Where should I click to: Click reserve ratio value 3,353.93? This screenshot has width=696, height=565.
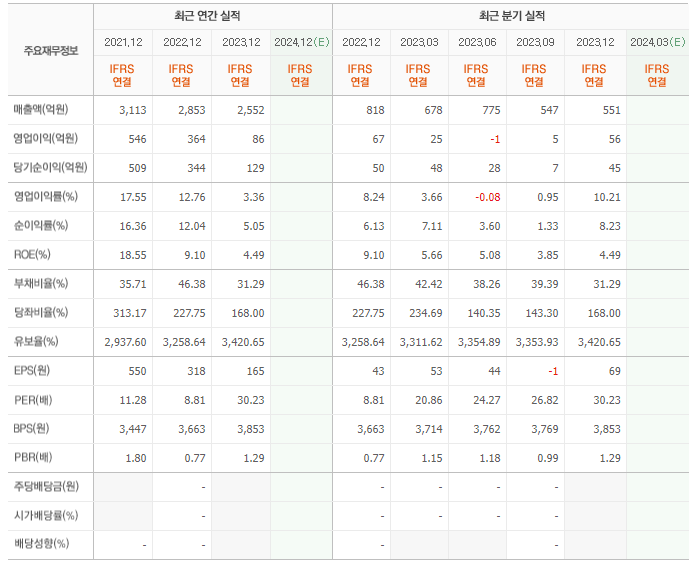coord(537,342)
